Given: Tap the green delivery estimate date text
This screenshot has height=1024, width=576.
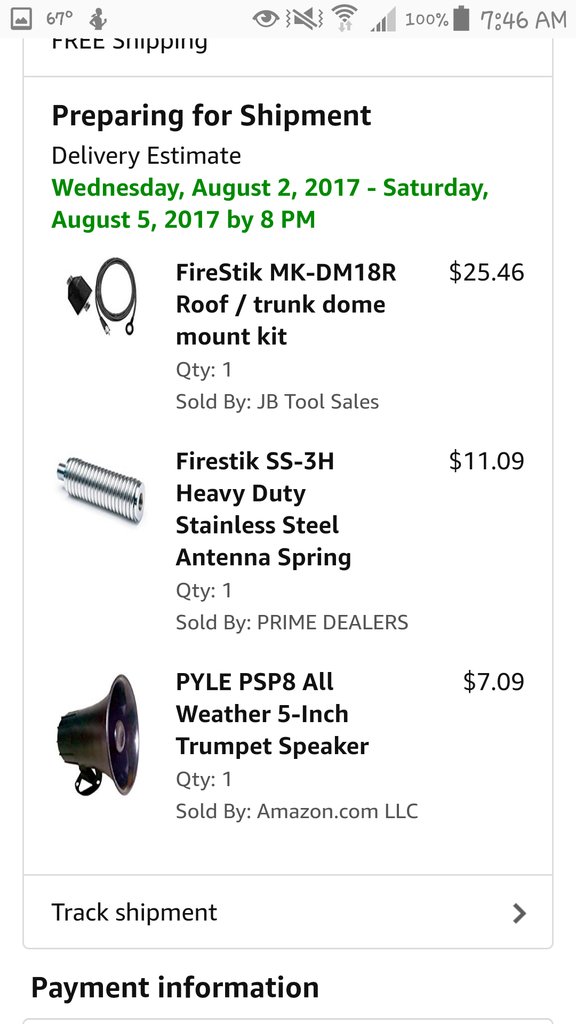Looking at the screenshot, I should click(270, 203).
